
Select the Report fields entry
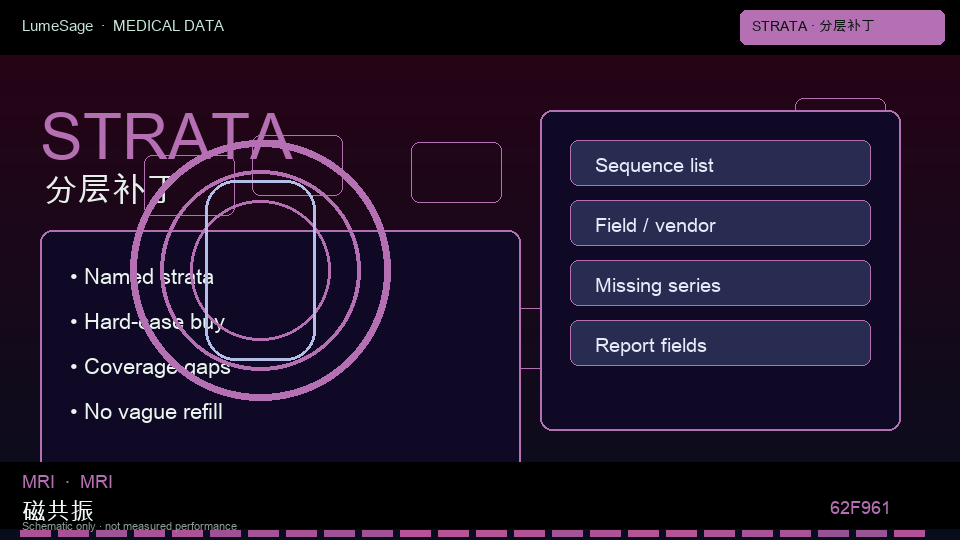tap(720, 343)
